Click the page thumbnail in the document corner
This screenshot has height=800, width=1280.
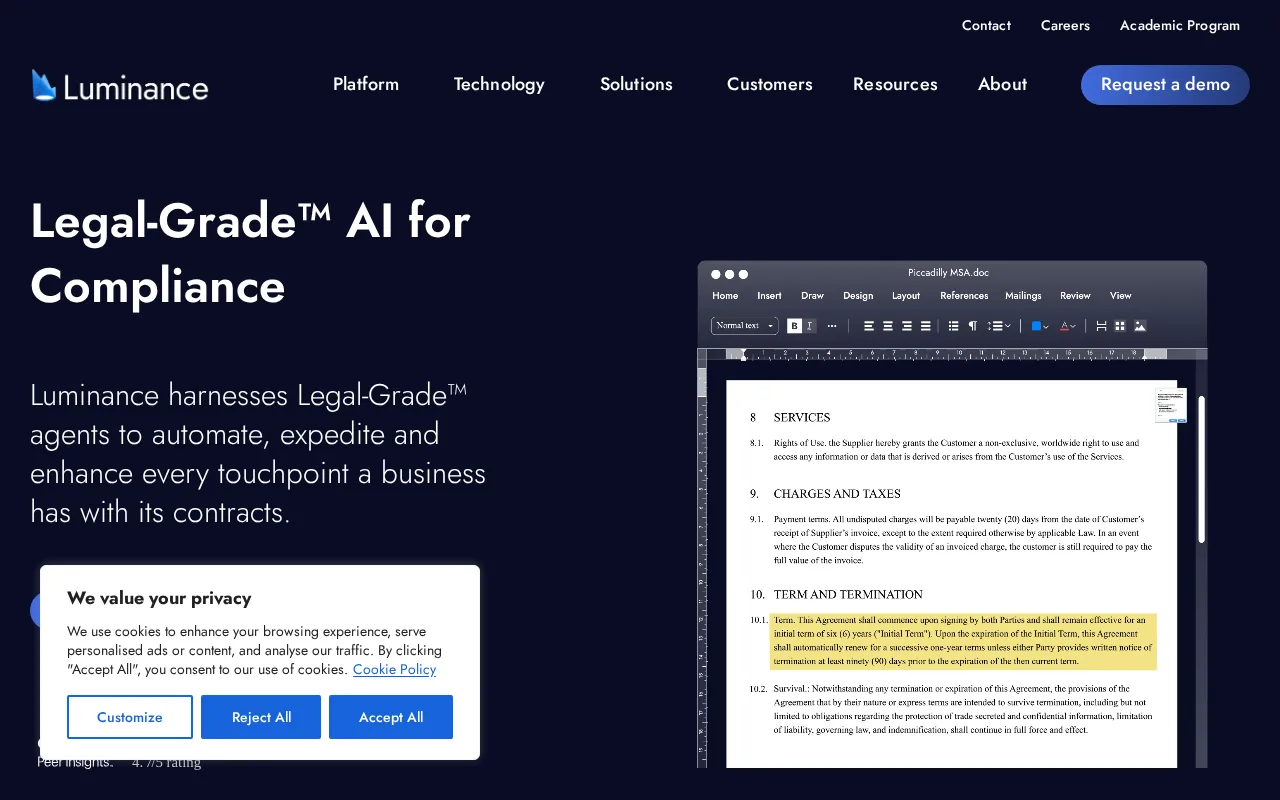click(x=1170, y=405)
